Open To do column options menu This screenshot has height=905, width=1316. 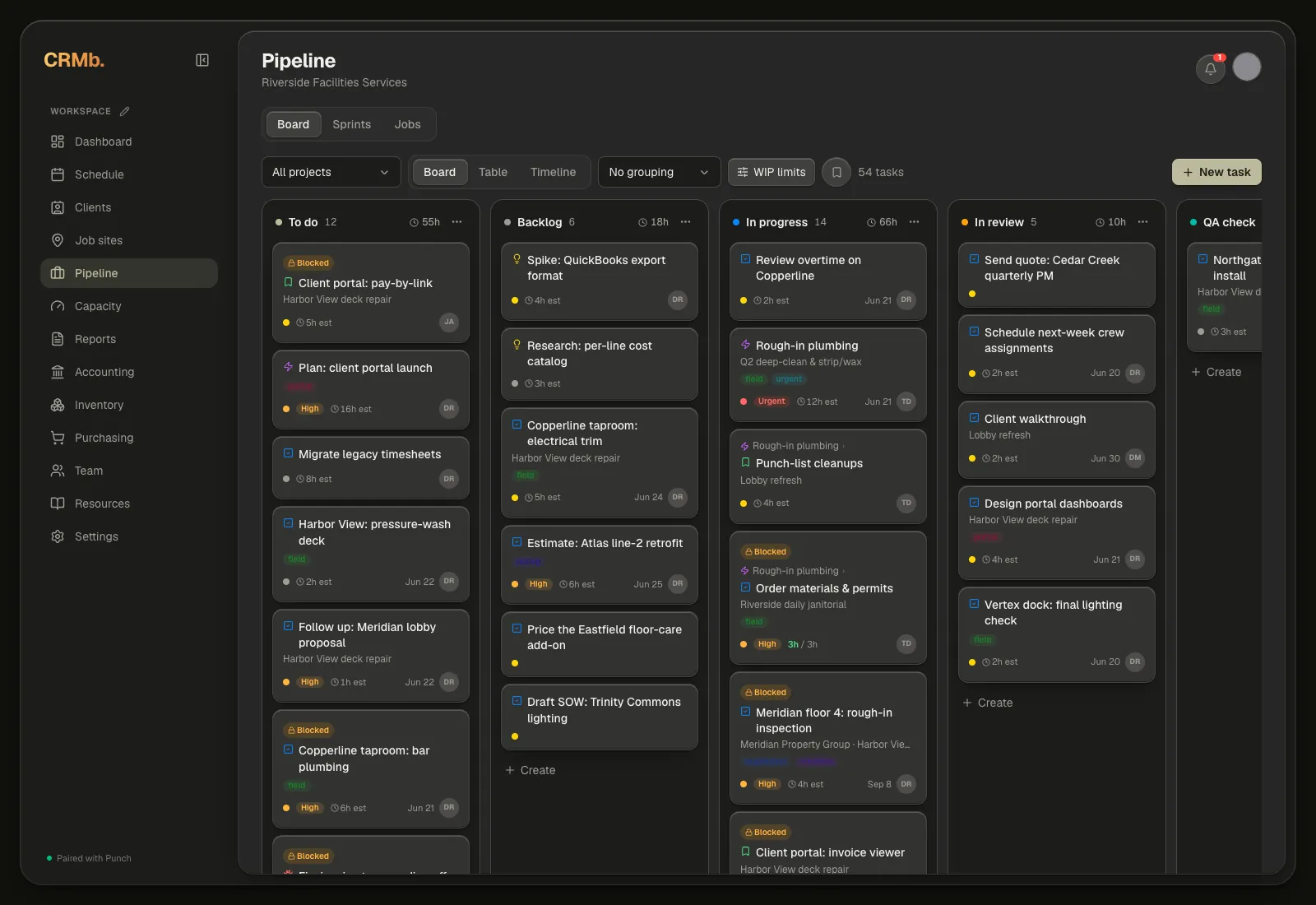(x=457, y=222)
